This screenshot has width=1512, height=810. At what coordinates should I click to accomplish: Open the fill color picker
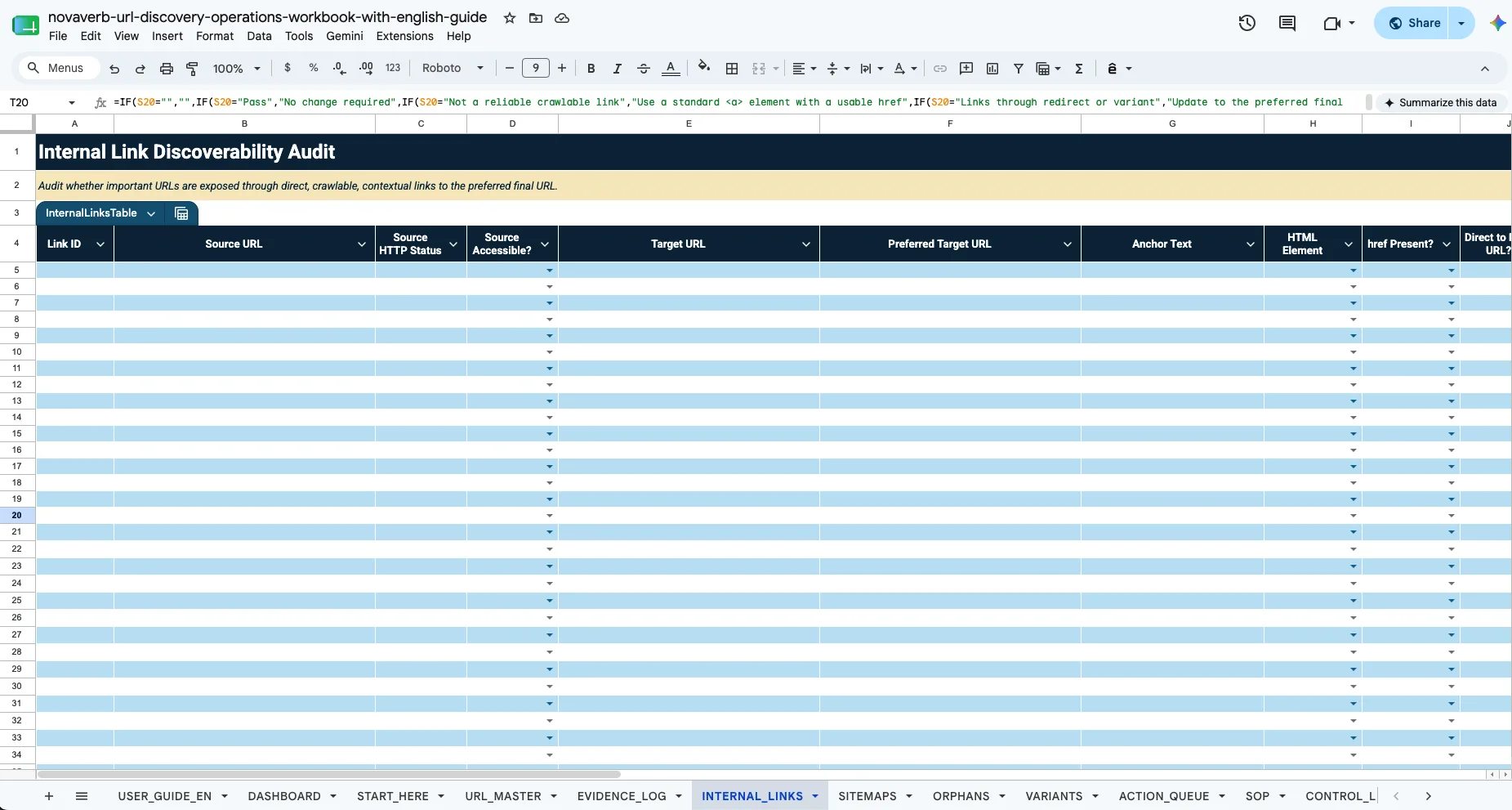coord(704,68)
